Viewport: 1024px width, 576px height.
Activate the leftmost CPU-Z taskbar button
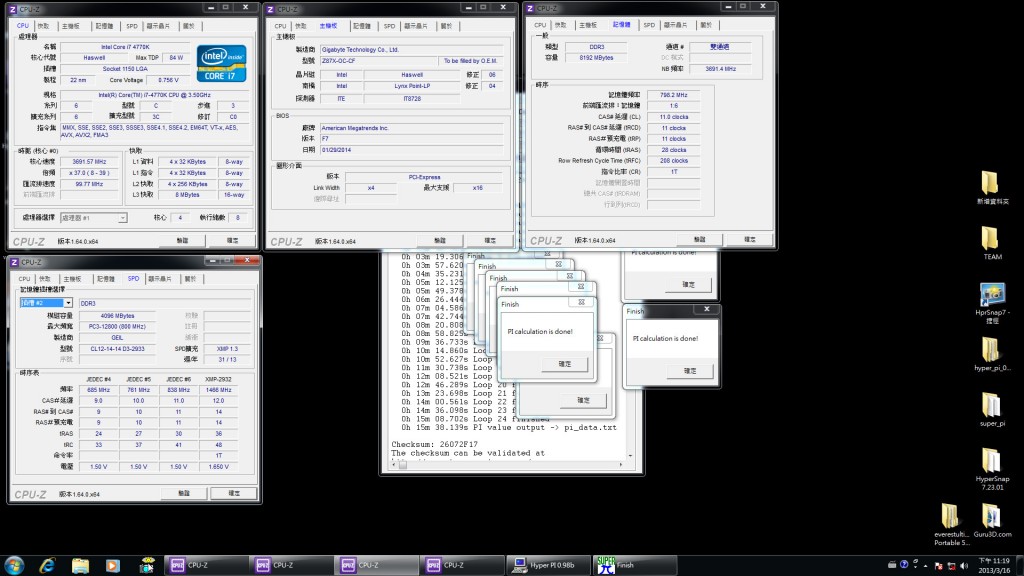point(206,565)
